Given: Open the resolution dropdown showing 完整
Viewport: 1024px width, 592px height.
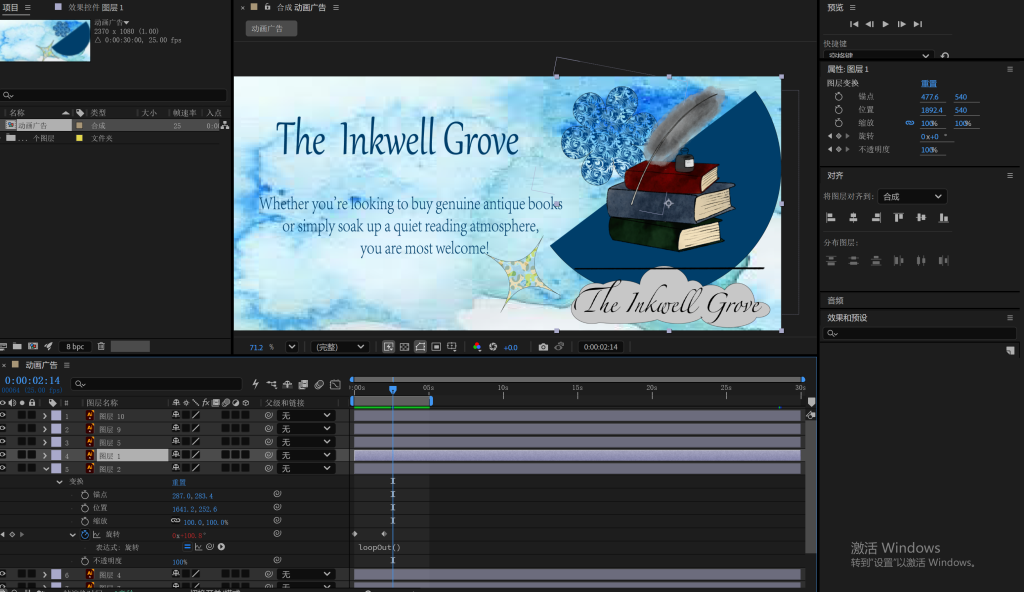Looking at the screenshot, I should (340, 347).
